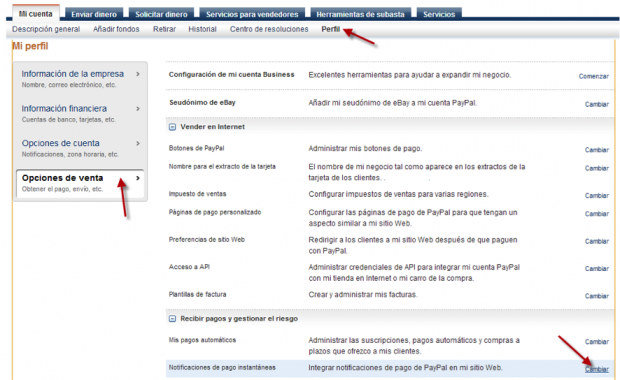This screenshot has width=620, height=380.
Task: Switch to the Enviar dinero tab
Action: click(94, 14)
